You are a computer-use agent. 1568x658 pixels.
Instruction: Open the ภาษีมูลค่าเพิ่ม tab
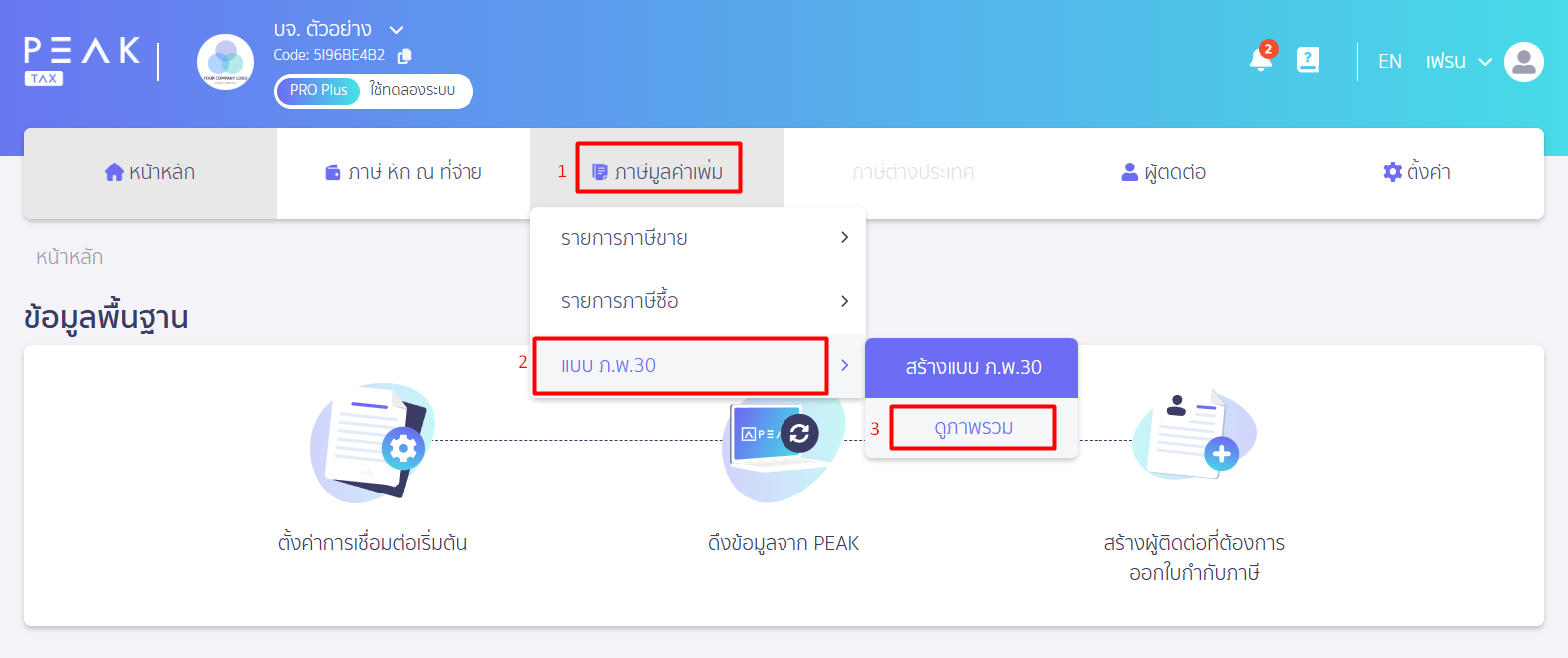(x=657, y=173)
